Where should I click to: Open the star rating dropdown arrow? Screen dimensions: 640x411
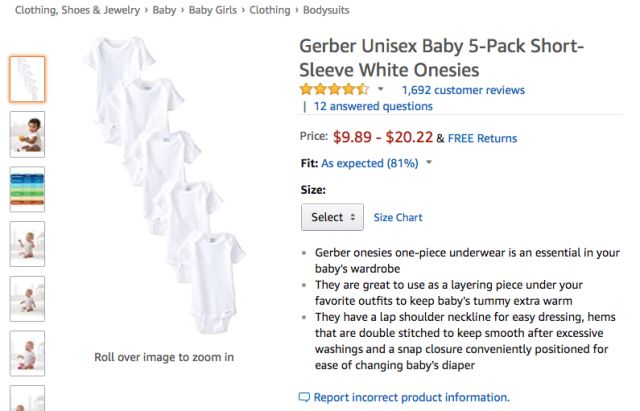[380, 89]
